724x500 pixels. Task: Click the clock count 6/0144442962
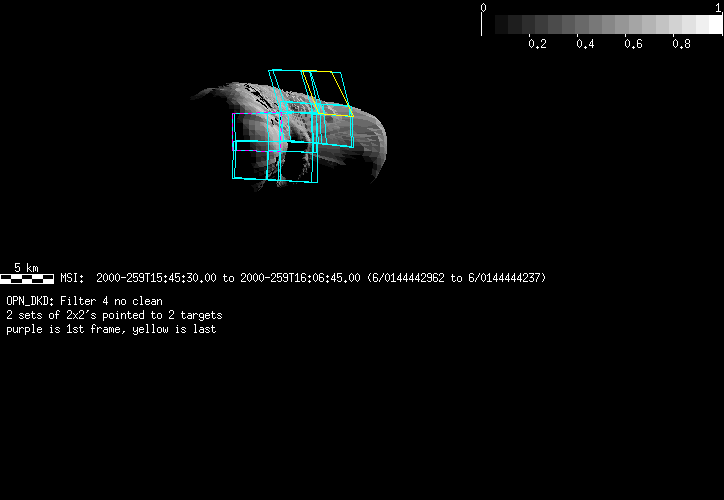[408, 278]
